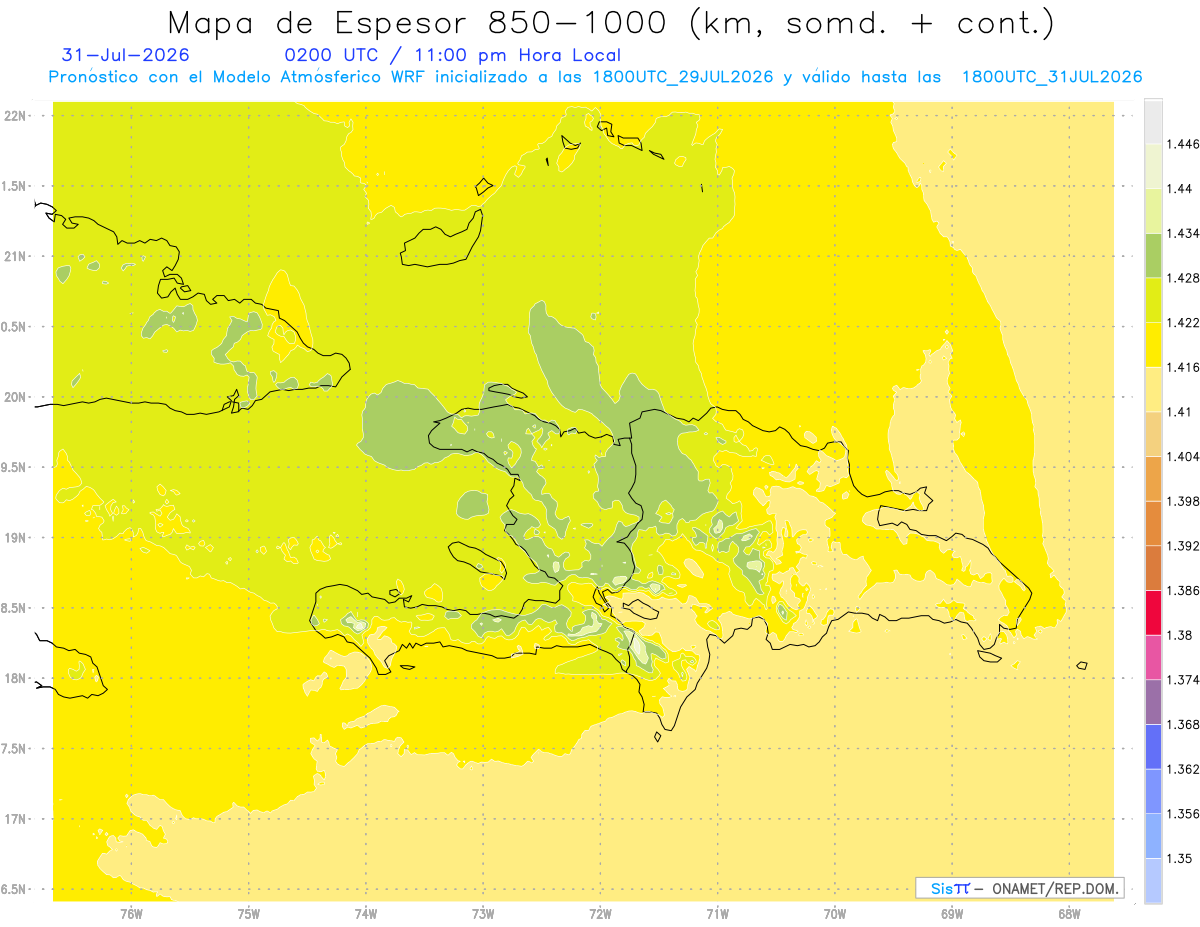
Task: Click the legend value '1.398'
Action: [x=1183, y=501]
